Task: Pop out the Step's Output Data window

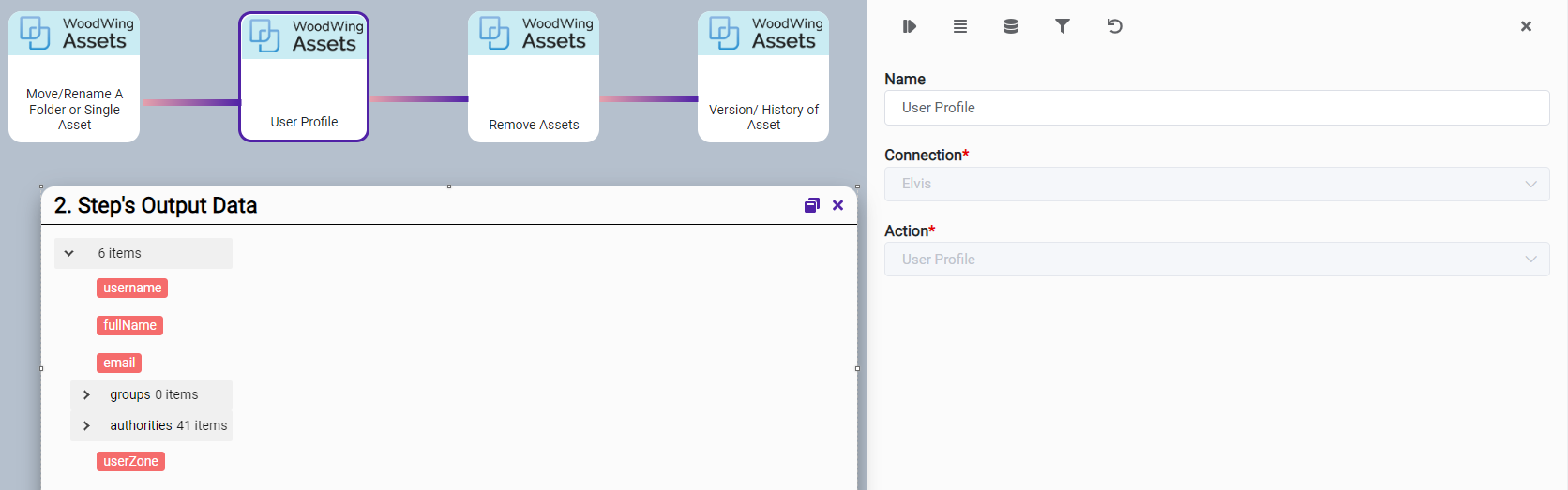Action: (x=812, y=205)
